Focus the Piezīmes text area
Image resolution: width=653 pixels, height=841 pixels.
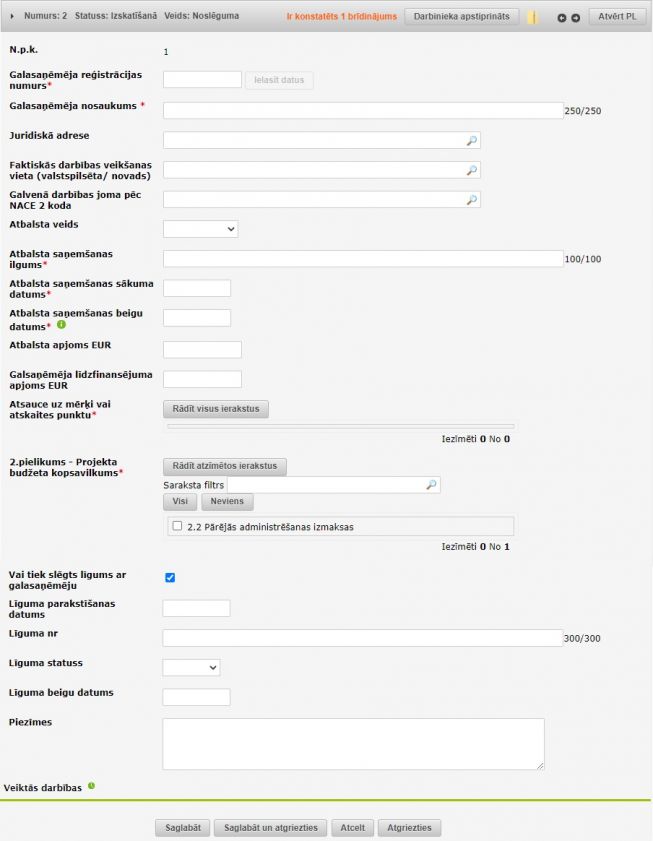353,744
